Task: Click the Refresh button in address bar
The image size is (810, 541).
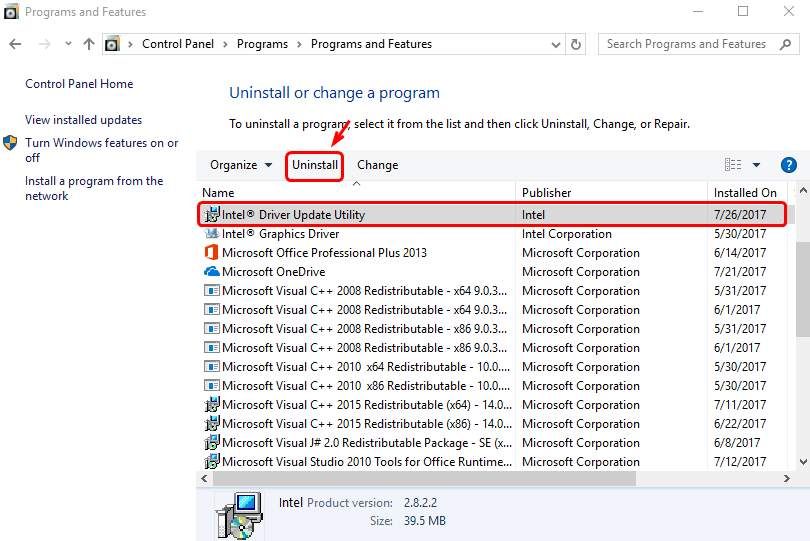Action: pos(576,44)
